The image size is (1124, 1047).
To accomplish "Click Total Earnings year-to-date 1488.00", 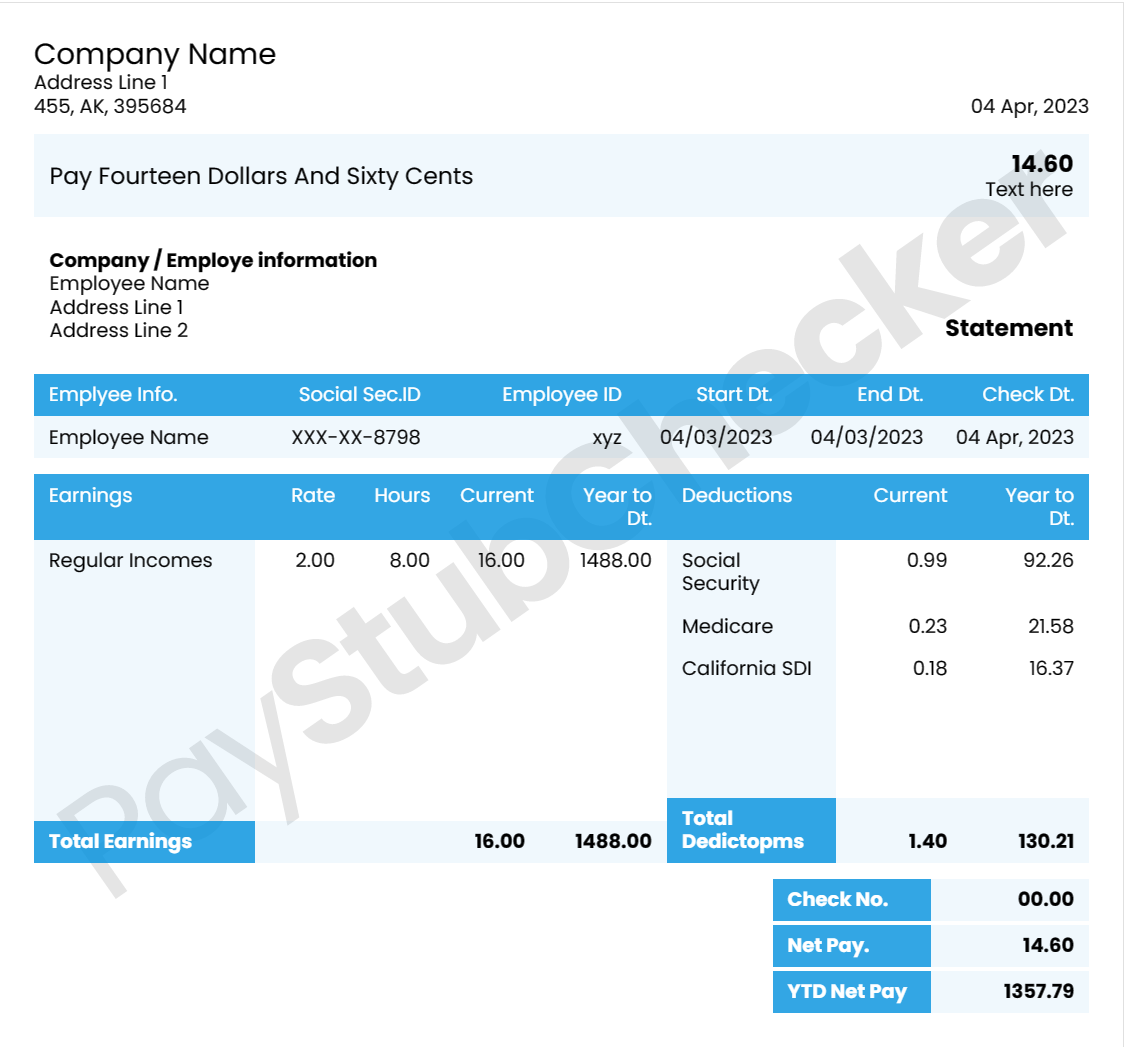I will click(x=613, y=841).
